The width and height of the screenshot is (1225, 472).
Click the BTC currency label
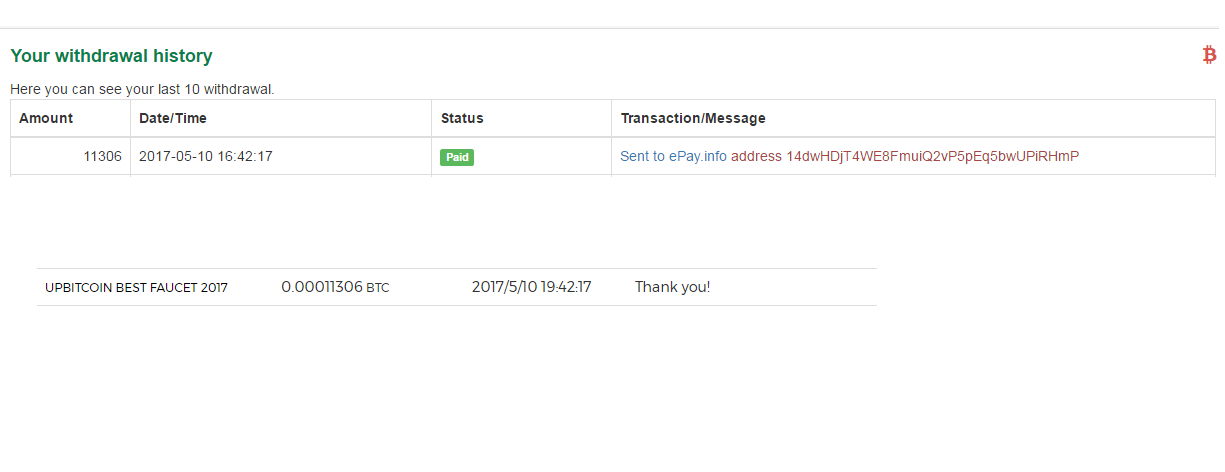coord(378,288)
